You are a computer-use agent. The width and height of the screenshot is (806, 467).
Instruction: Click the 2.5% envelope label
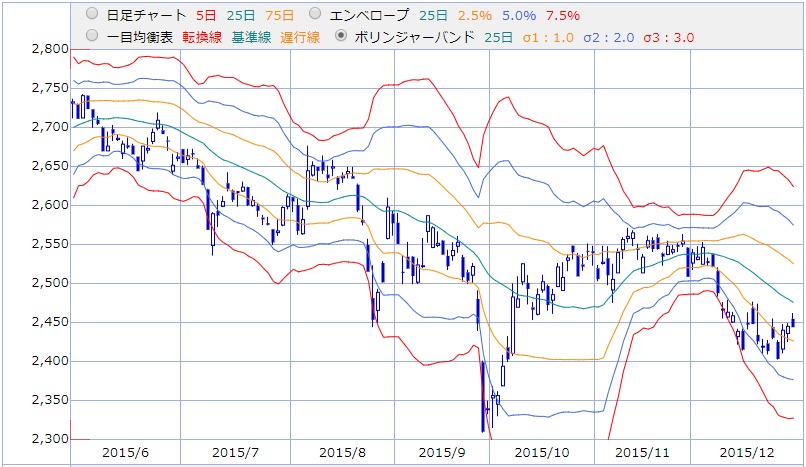pyautogui.click(x=475, y=16)
